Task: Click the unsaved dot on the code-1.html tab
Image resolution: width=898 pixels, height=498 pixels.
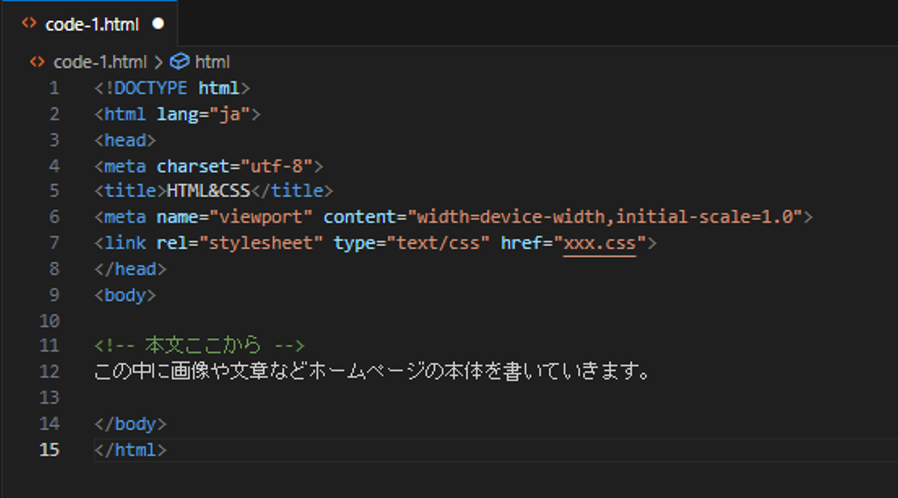Action: tap(158, 24)
